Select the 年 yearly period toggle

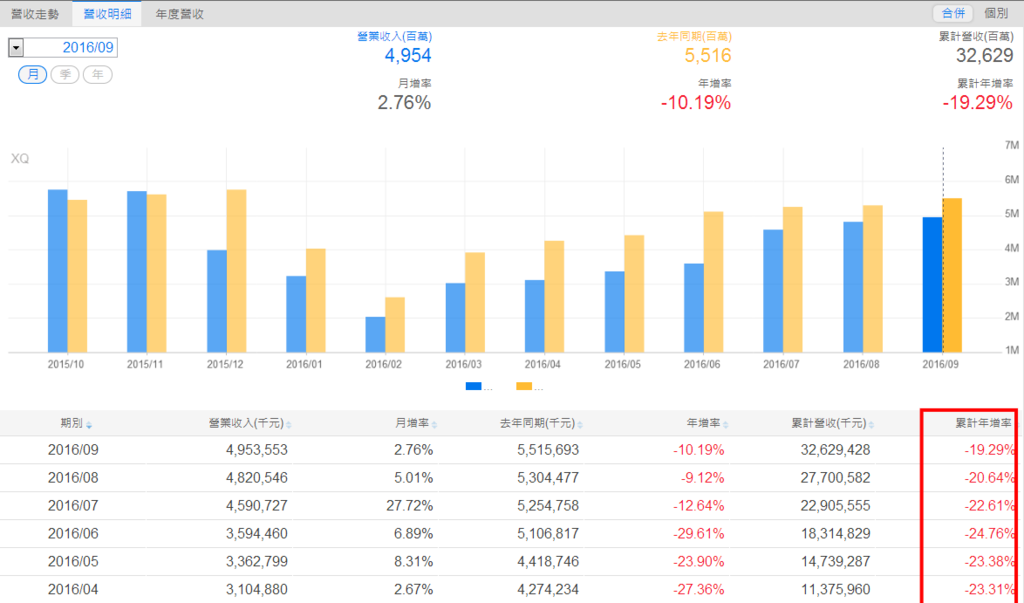tap(97, 74)
